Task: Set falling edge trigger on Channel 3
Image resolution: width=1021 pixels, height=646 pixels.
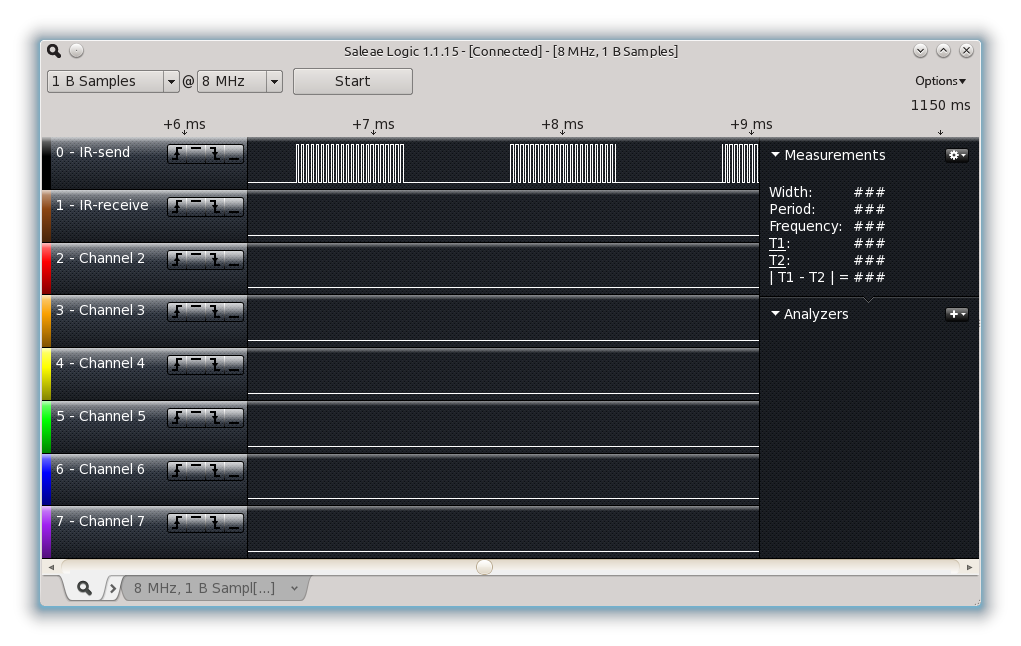Action: [x=215, y=312]
